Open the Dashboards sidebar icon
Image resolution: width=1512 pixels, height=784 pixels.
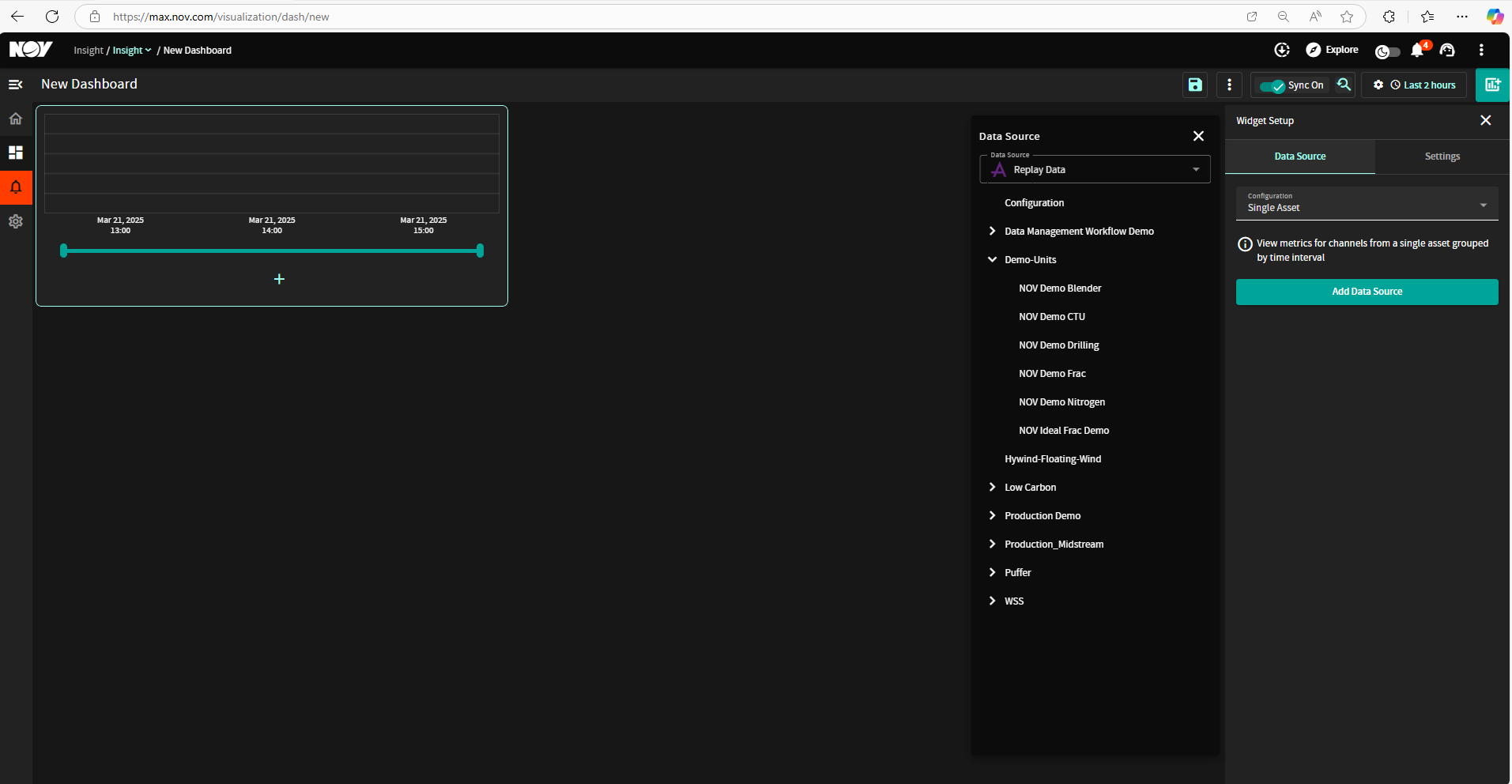(x=16, y=153)
